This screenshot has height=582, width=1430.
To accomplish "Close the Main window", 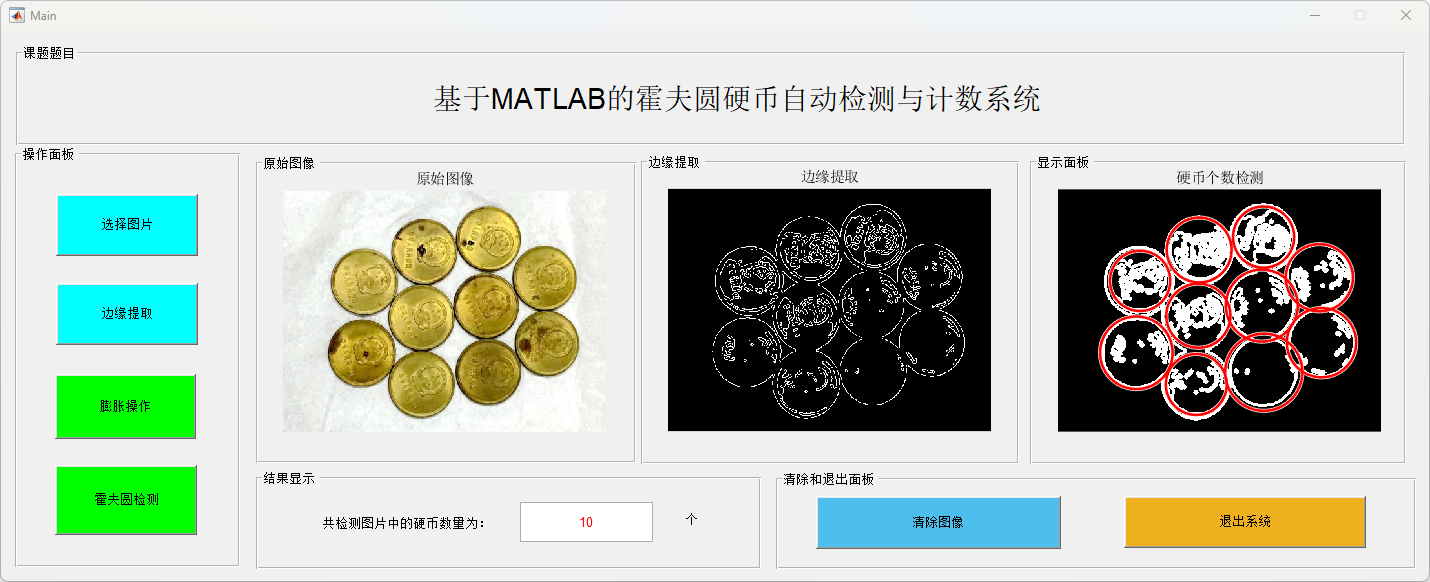I will (1405, 15).
